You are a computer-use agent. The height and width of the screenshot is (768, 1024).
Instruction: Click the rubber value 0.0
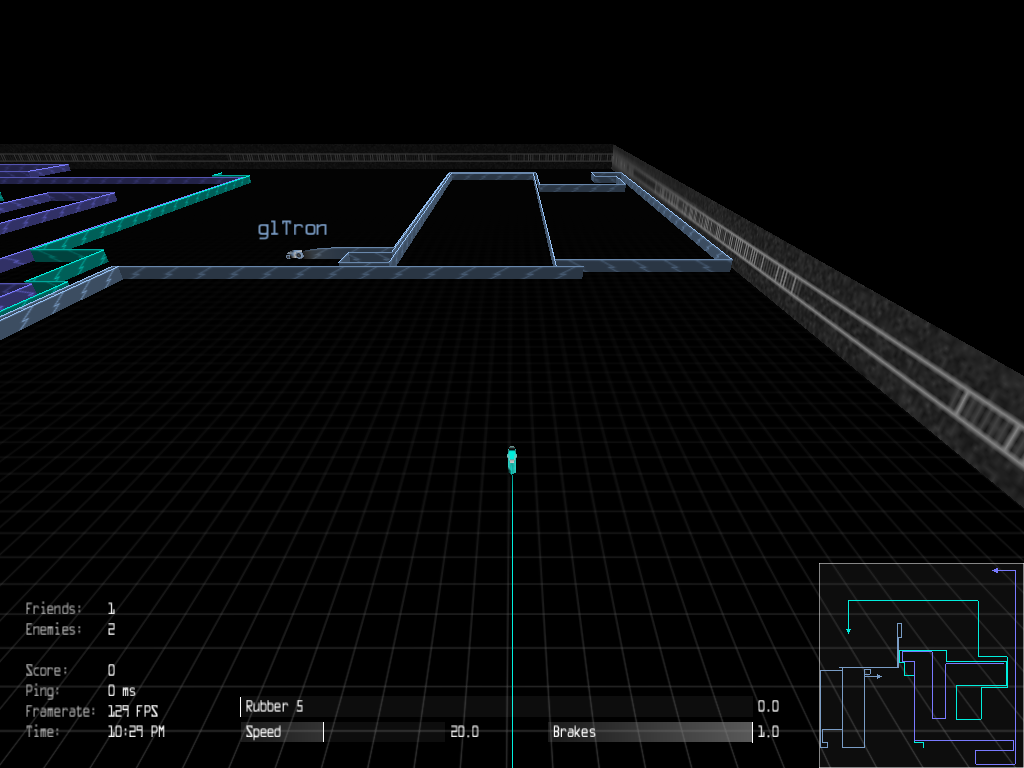point(768,707)
